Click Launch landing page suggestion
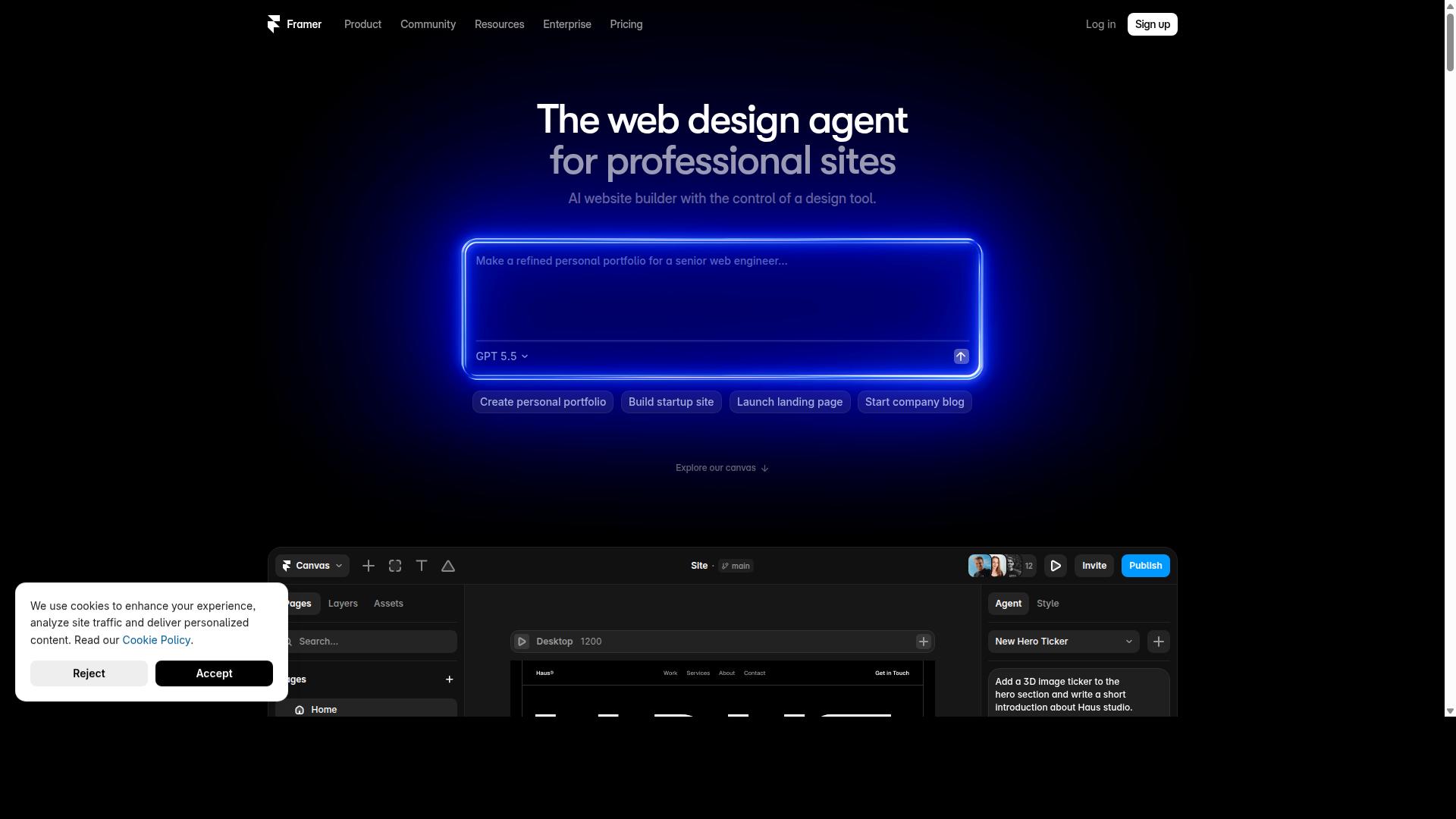Screen dimensions: 1456x819 pos(789,402)
